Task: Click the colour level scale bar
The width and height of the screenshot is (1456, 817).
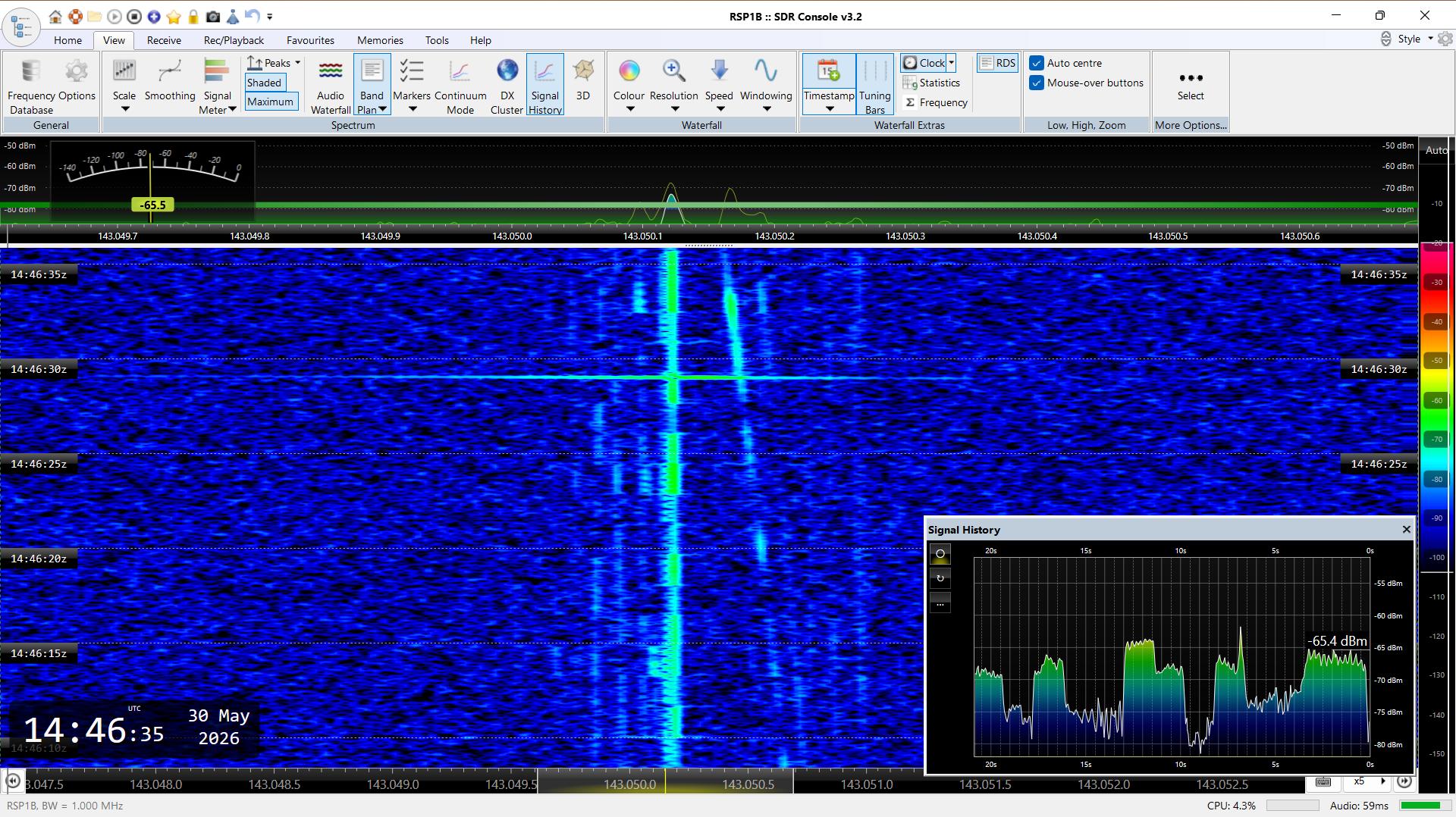Action: point(1436,405)
